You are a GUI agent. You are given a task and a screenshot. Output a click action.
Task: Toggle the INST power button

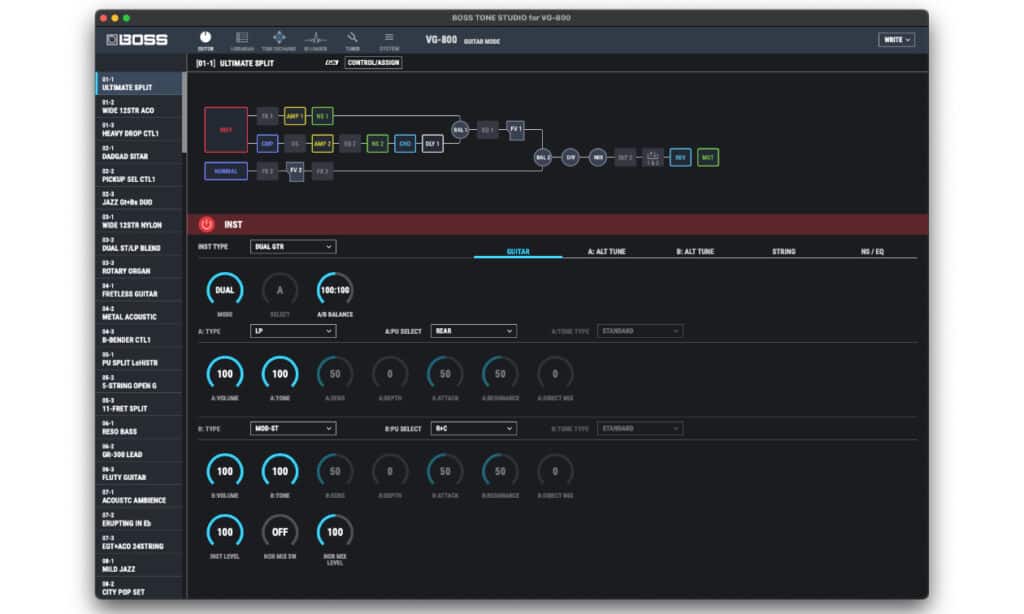(206, 224)
